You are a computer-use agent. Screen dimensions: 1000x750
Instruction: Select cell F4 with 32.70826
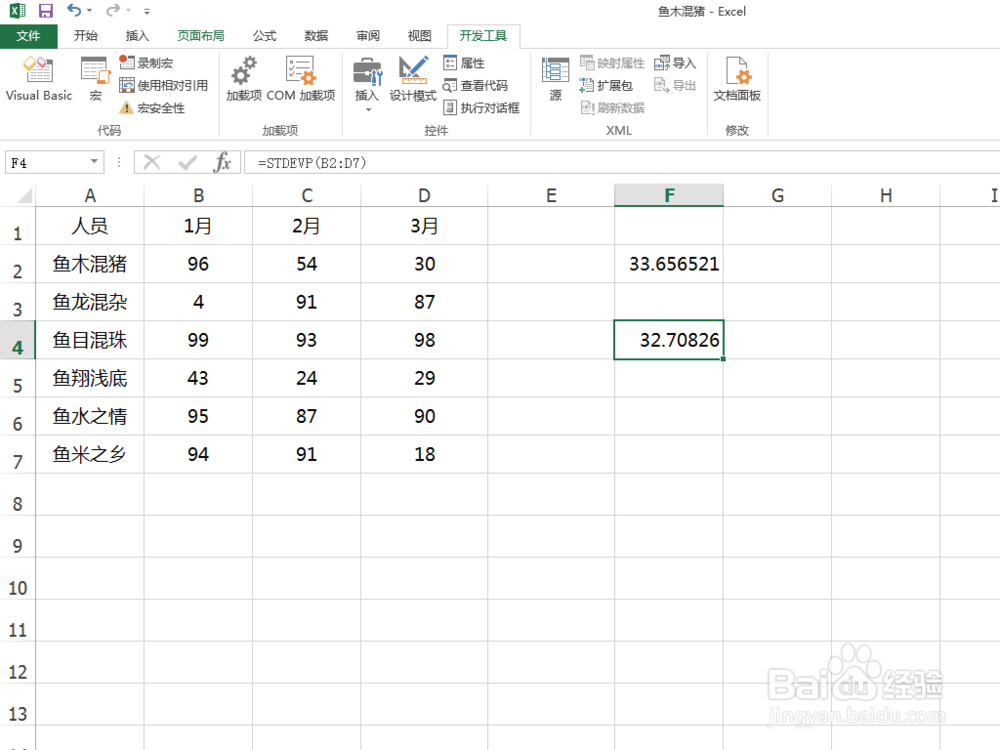coord(669,340)
